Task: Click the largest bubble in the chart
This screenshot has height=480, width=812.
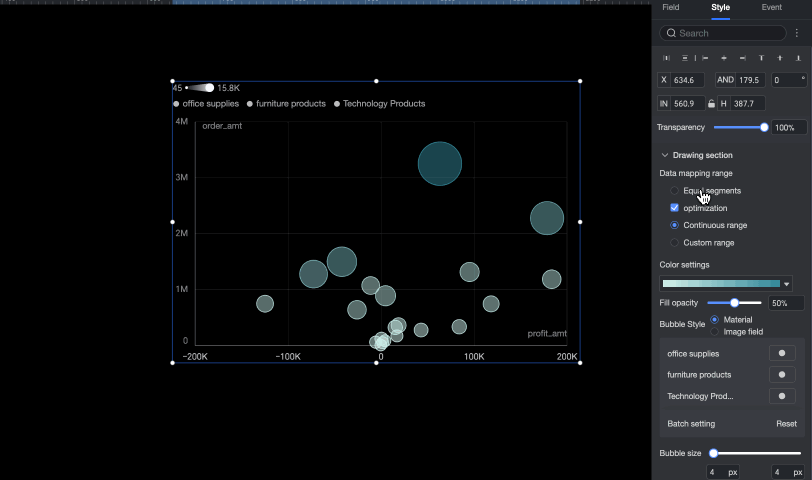Action: coord(440,164)
